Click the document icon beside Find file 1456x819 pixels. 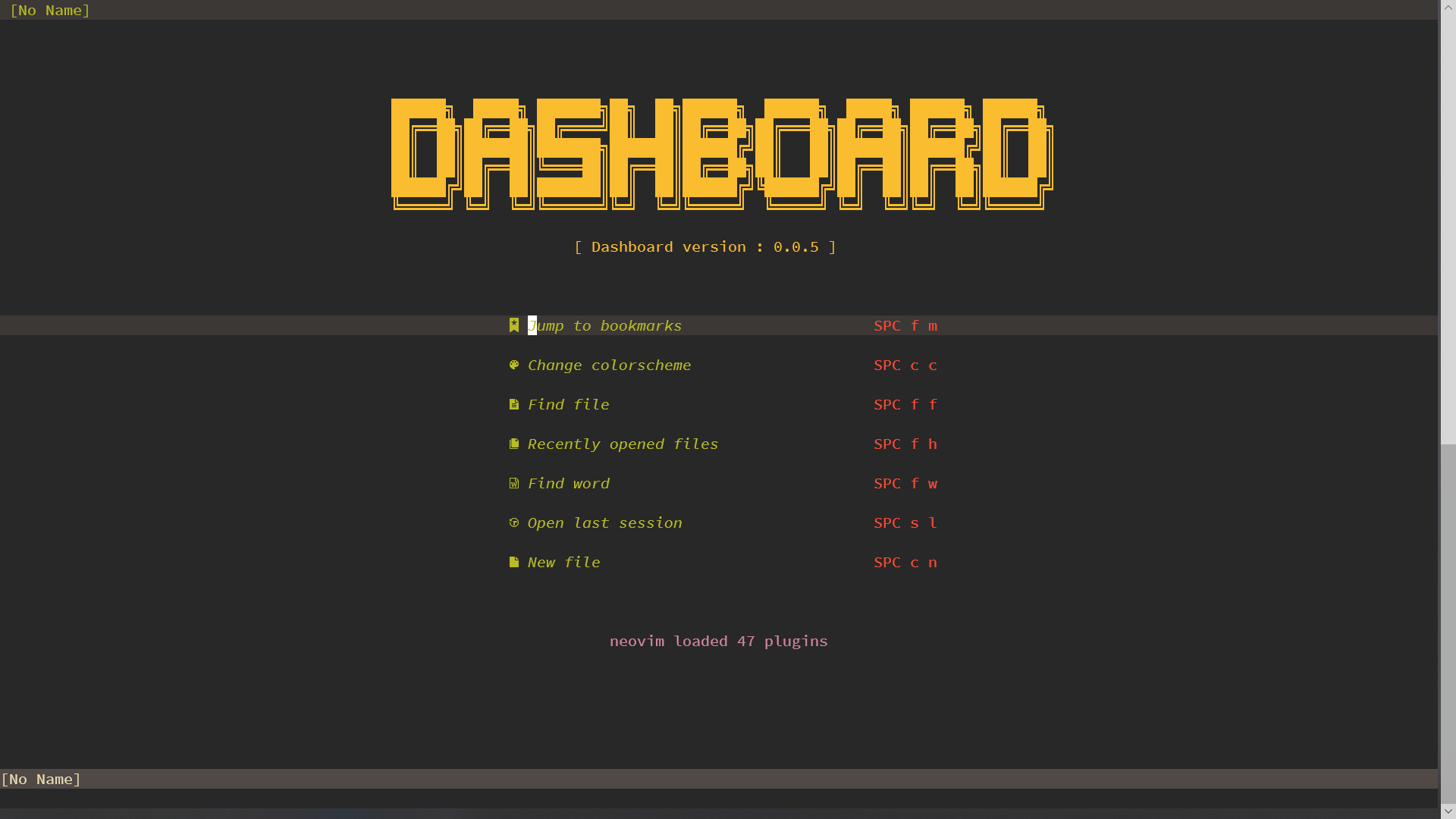514,404
